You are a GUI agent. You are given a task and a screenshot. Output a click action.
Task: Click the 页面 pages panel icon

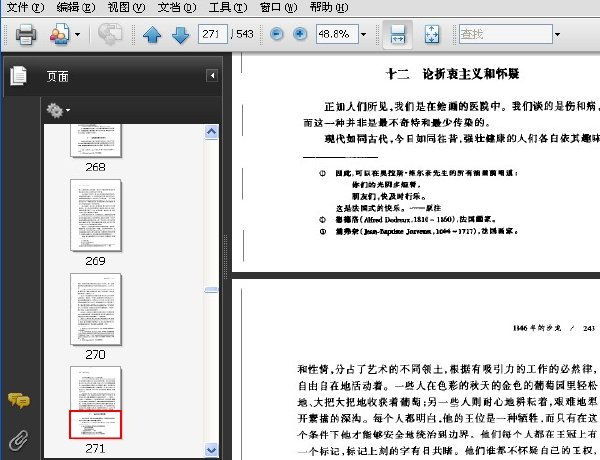[x=19, y=76]
